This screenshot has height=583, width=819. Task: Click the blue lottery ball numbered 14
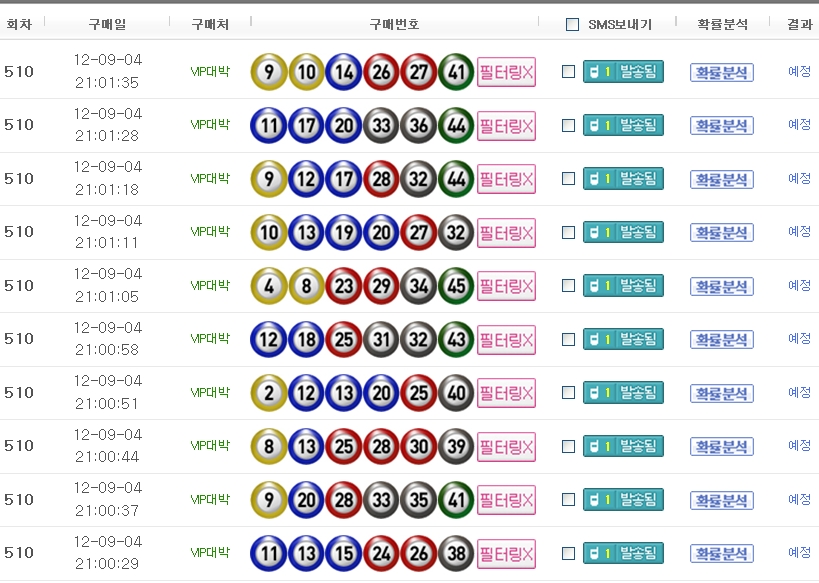(343, 72)
